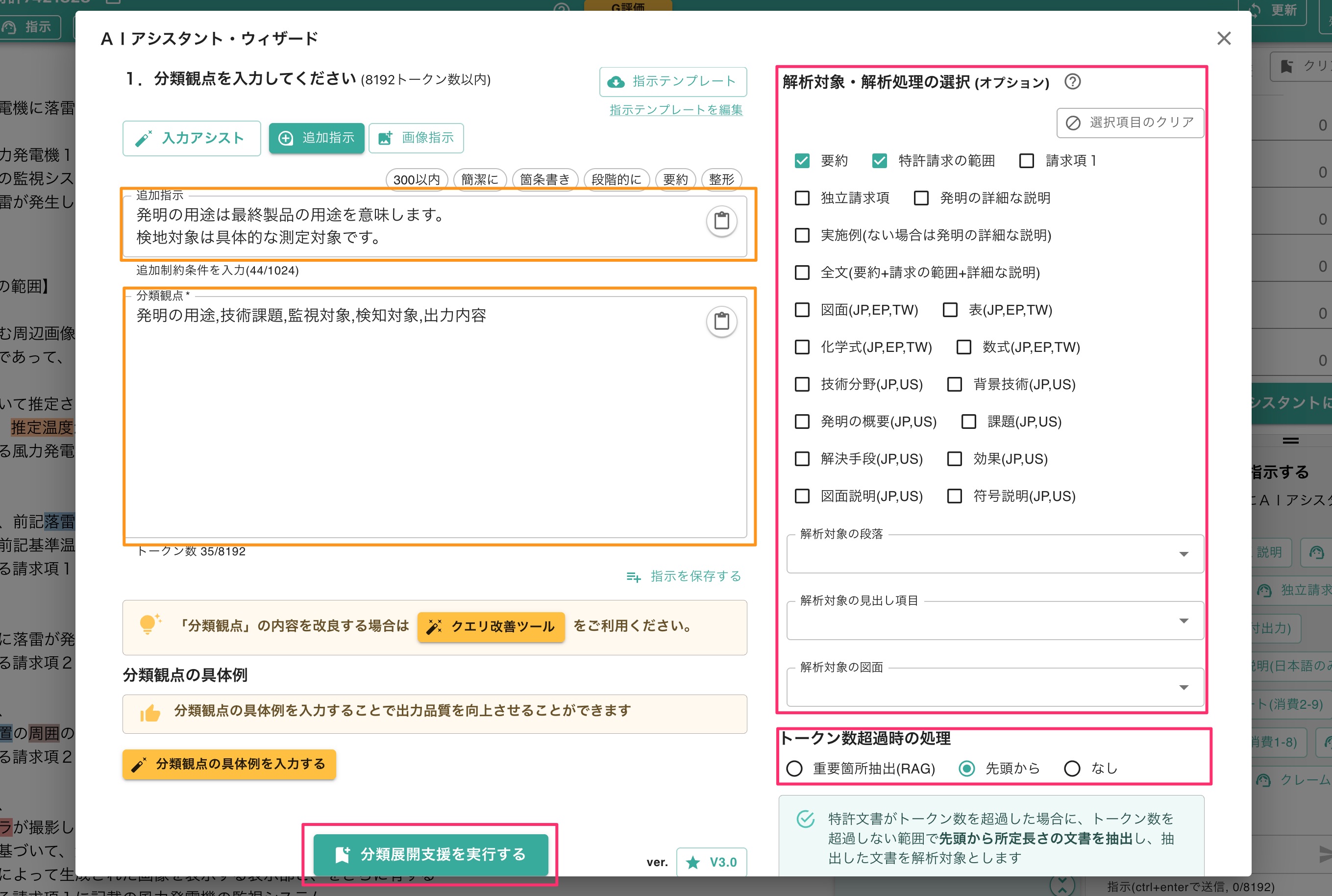The height and width of the screenshot is (896, 1332).
Task: Check 独立請求項 checkbox
Action: [x=802, y=198]
